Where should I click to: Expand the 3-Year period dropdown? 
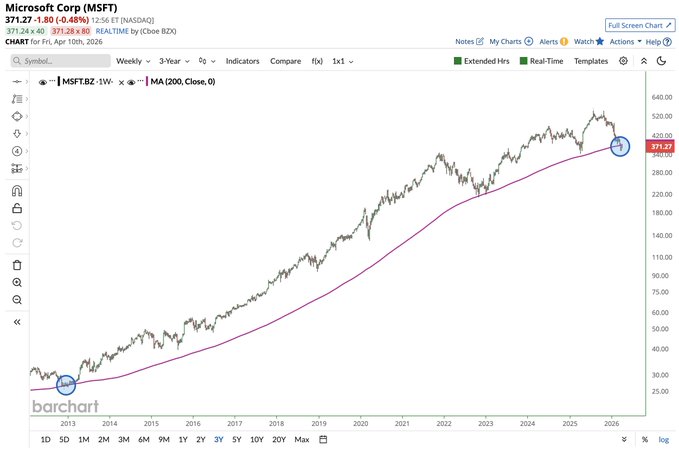[x=174, y=61]
